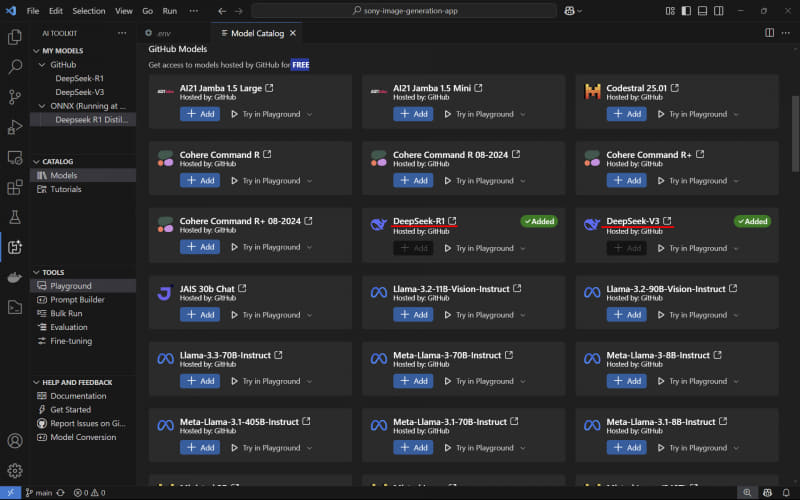
Task: Open the Remote Explorer view
Action: [15, 157]
